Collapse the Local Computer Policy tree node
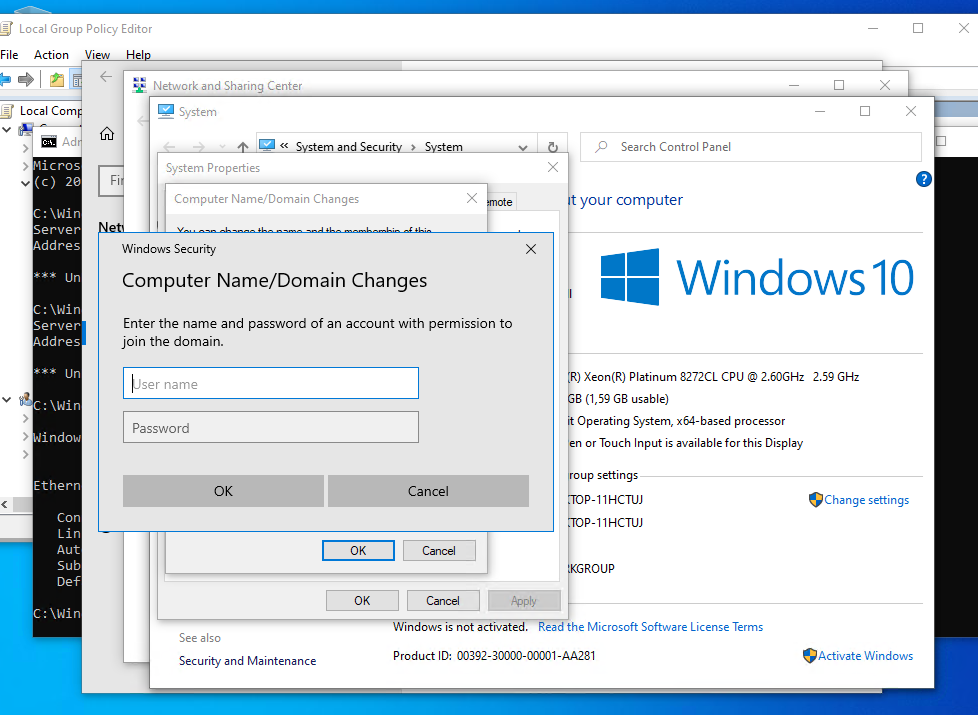Viewport: 978px width, 715px height. (7, 128)
